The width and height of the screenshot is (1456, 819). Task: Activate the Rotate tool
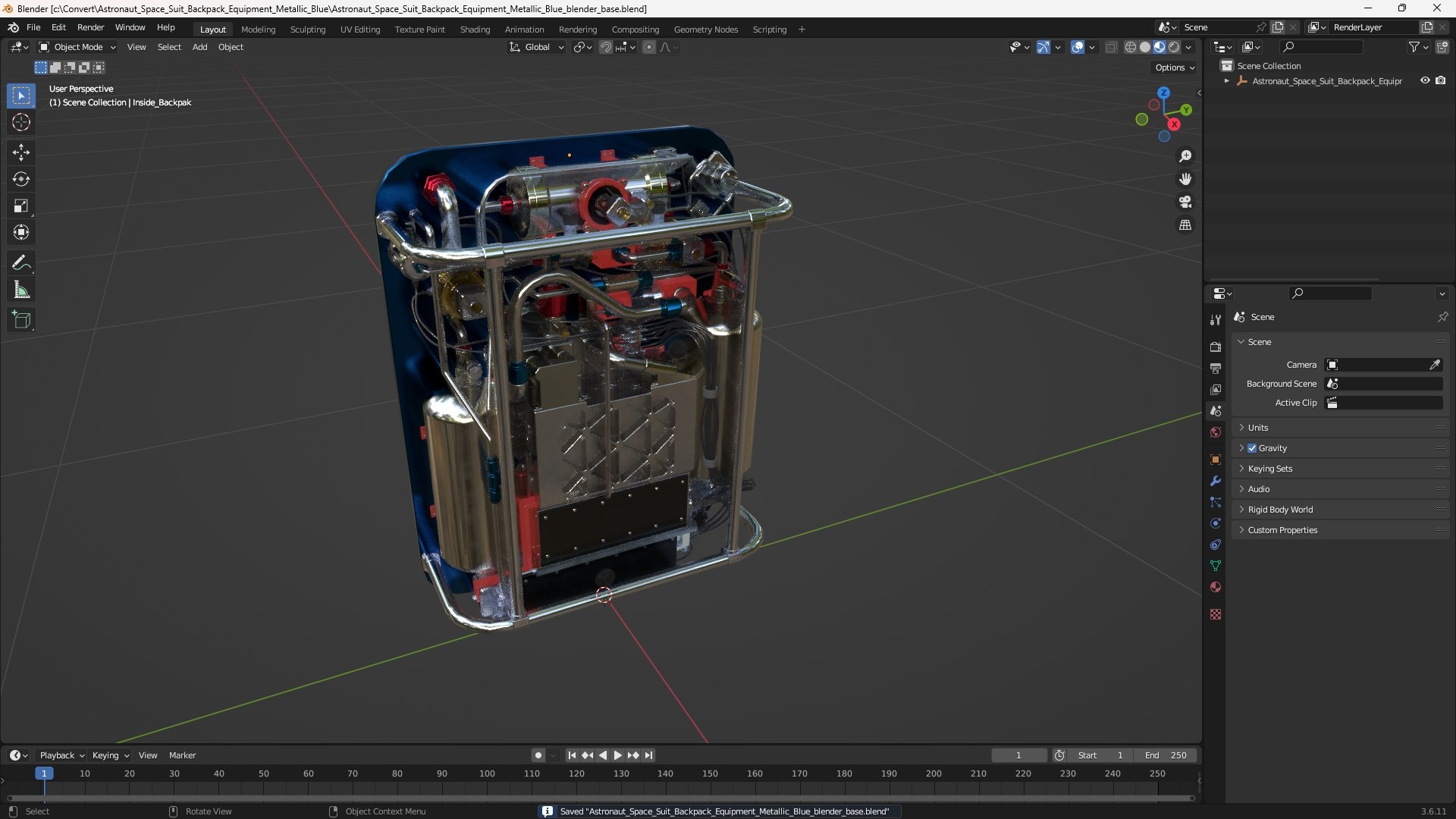pos(21,179)
